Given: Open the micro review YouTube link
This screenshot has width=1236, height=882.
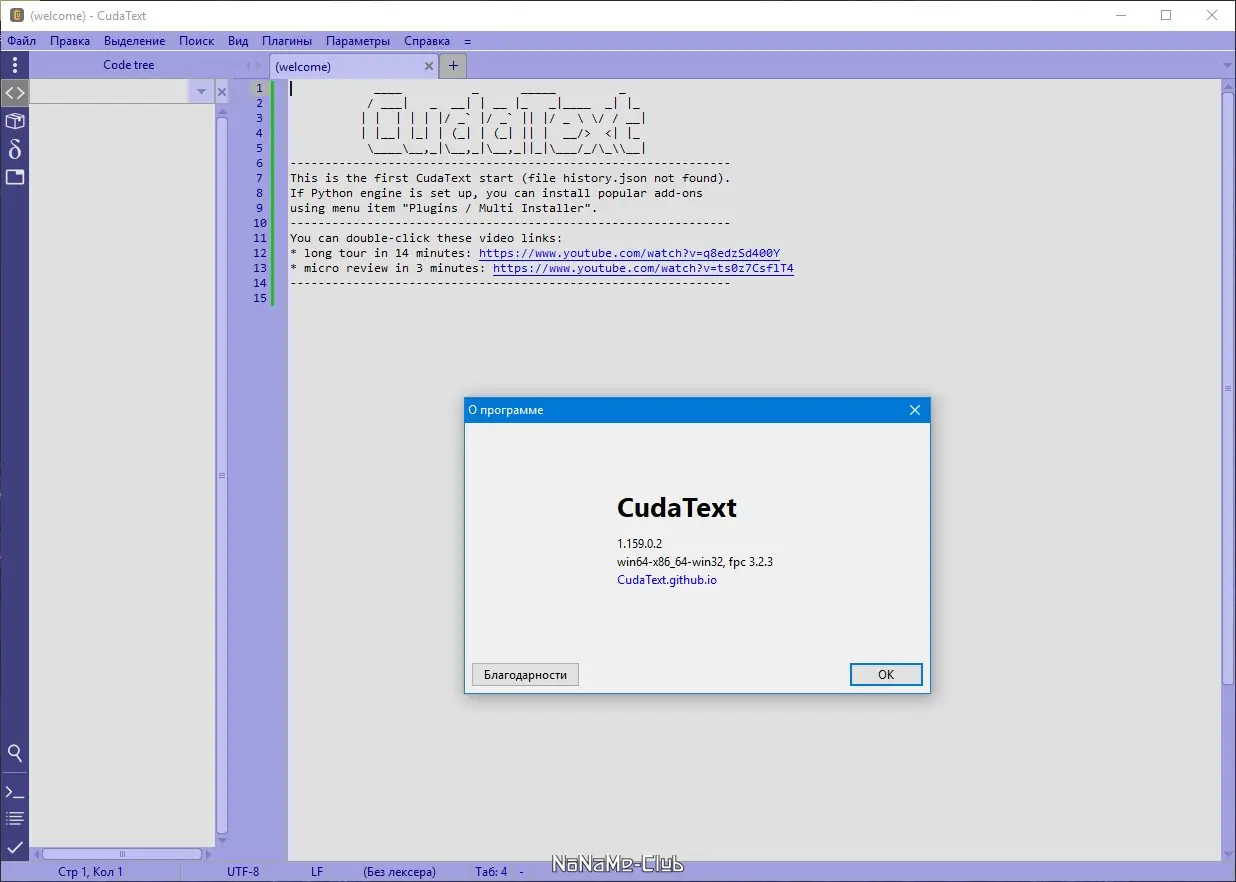Looking at the screenshot, I should (x=644, y=268).
